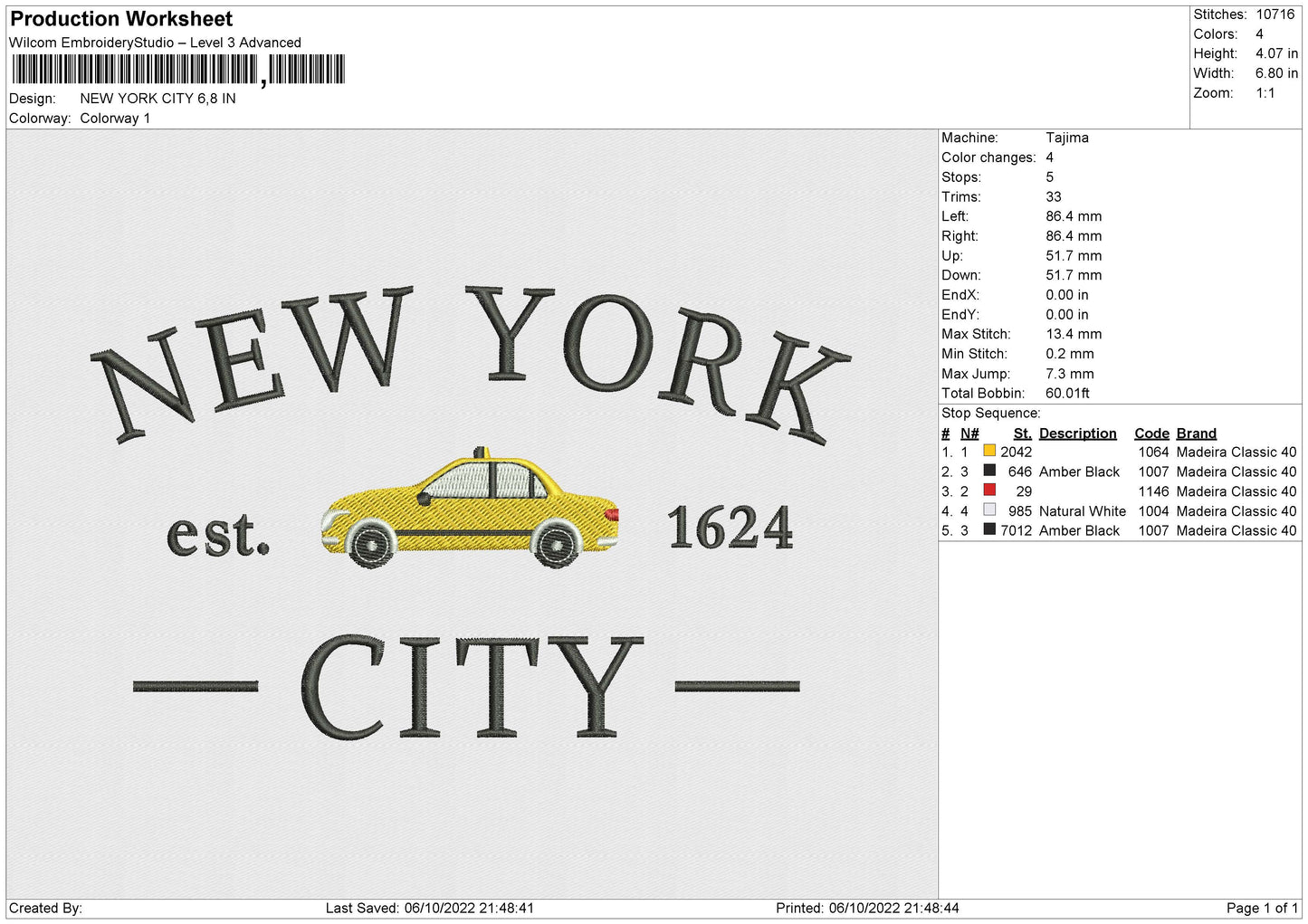Click stitch count 7012 in row 5
This screenshot has height=924, width=1308.
coord(1016,531)
